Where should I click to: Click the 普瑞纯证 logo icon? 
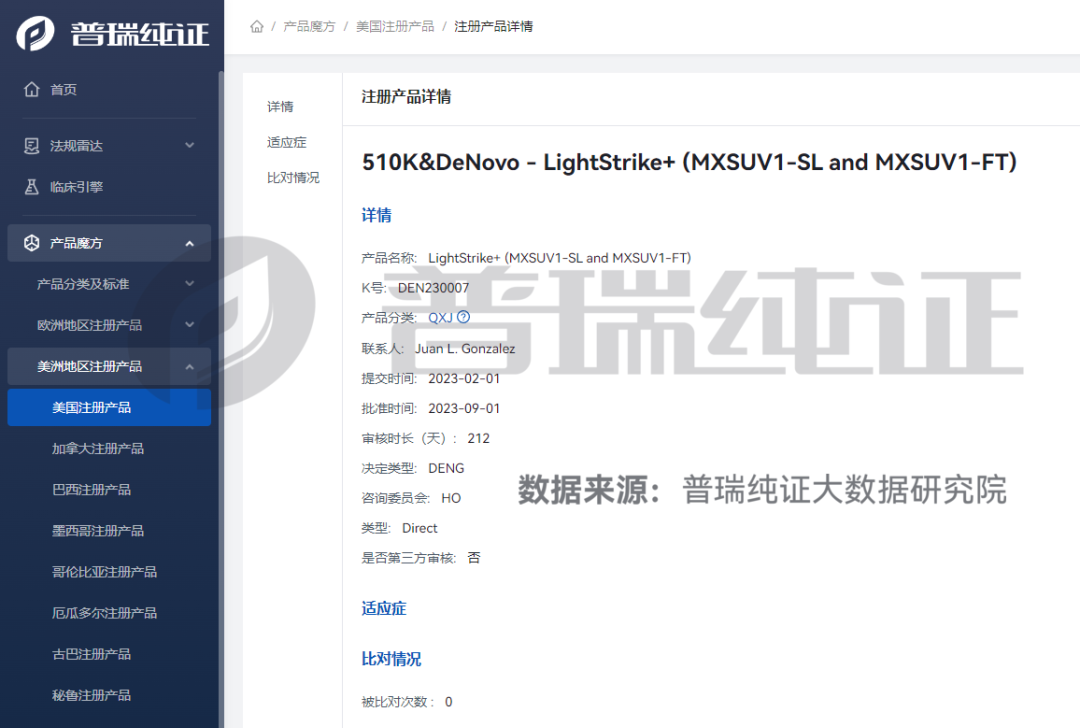point(35,33)
